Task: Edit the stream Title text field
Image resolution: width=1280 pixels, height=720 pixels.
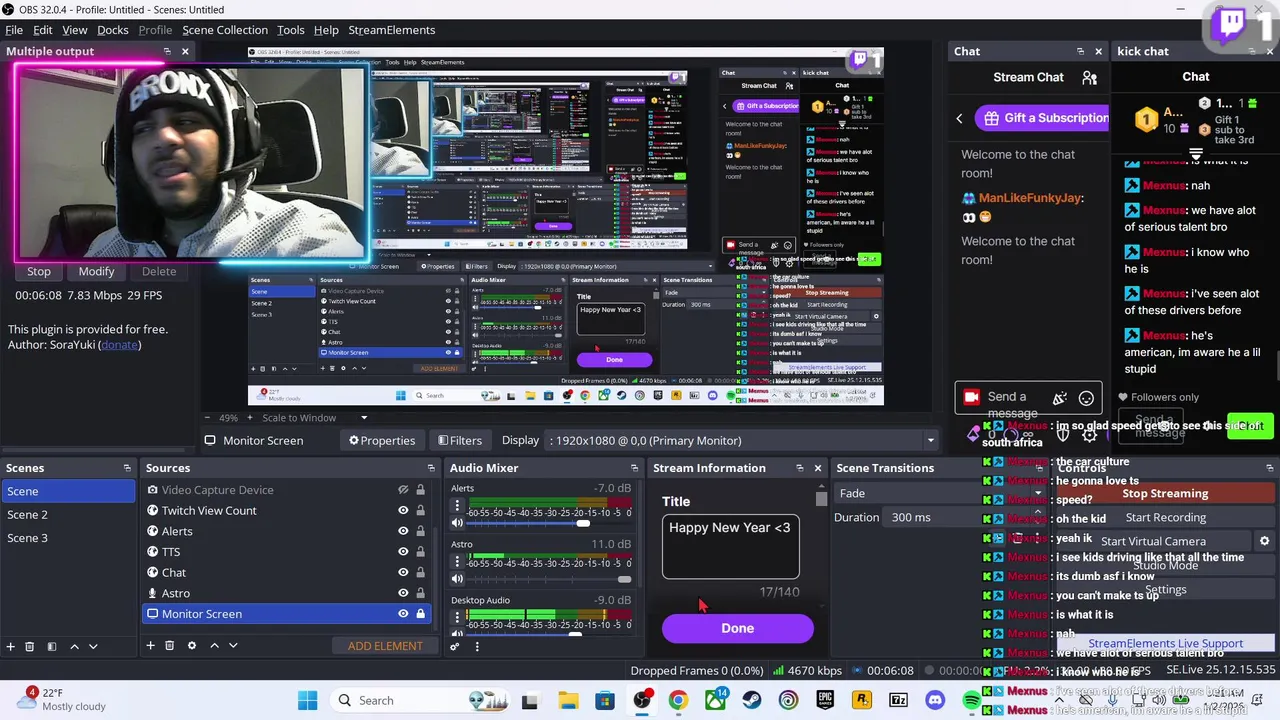Action: click(730, 547)
